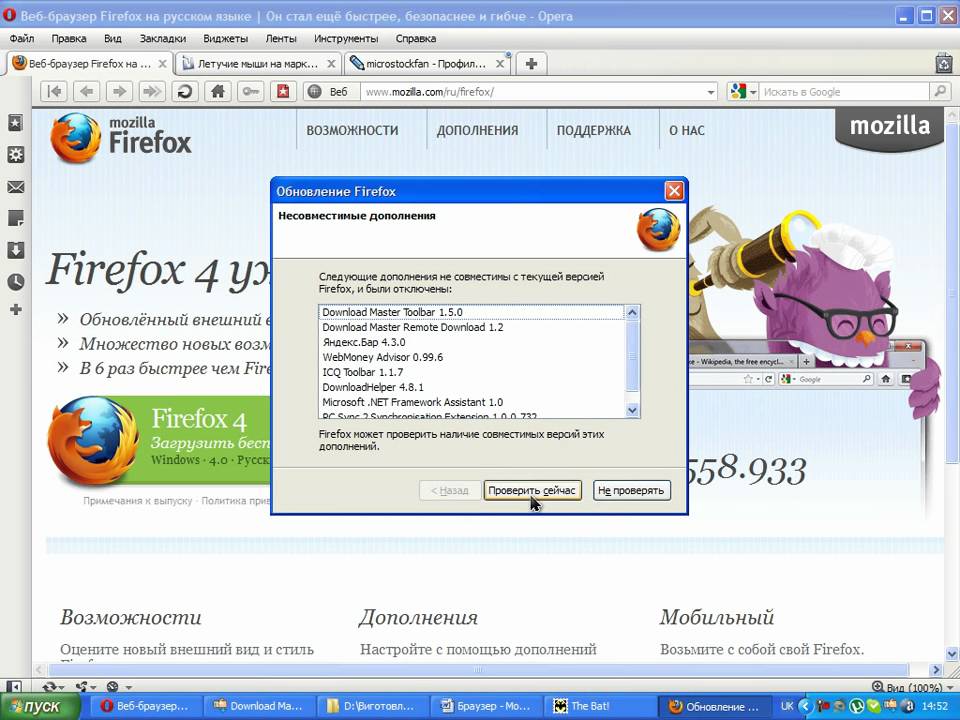Click 'Не проверять' button in dialog

[631, 490]
